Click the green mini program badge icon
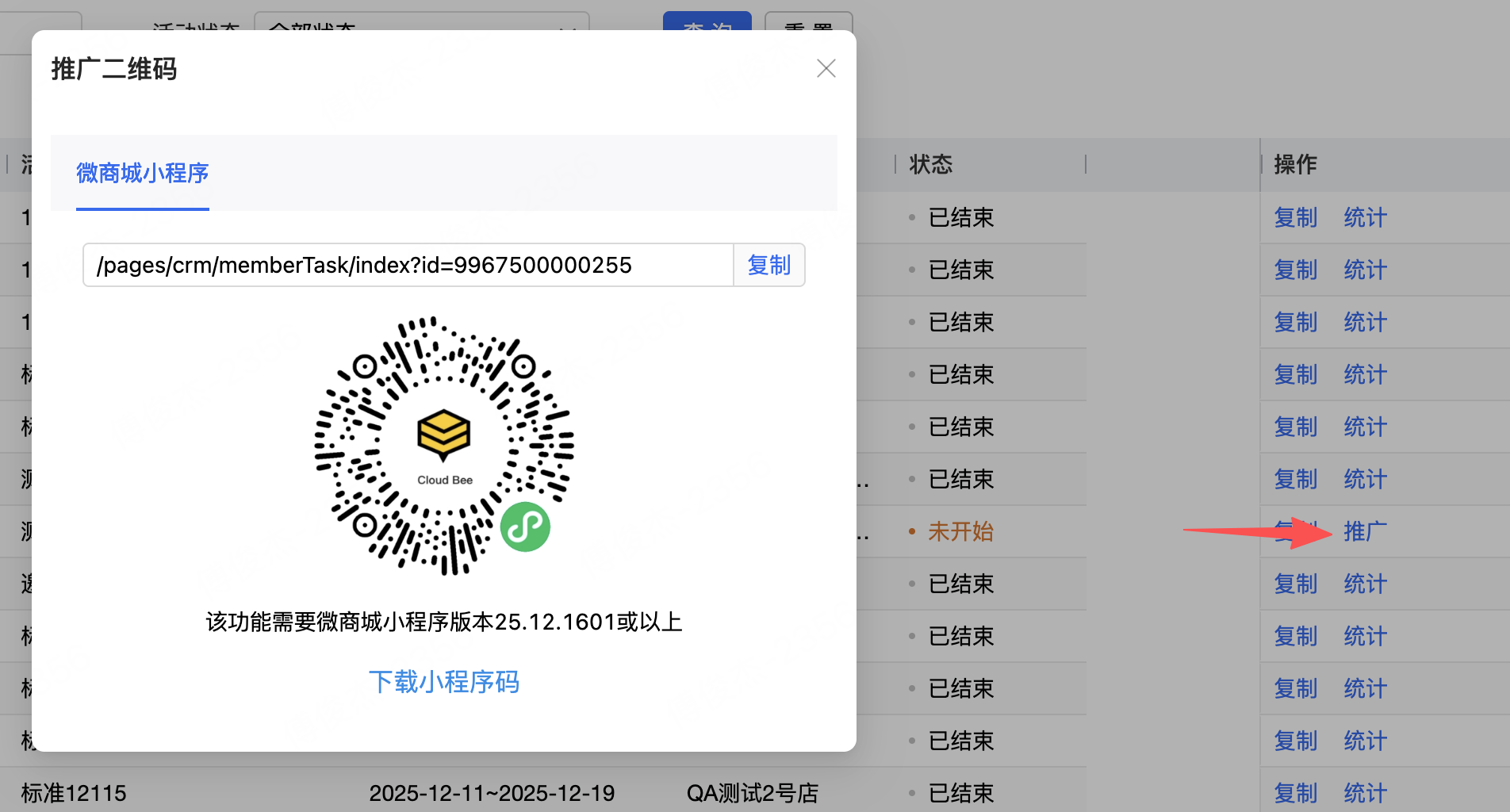Screen dimensions: 1510x812 point(525,527)
